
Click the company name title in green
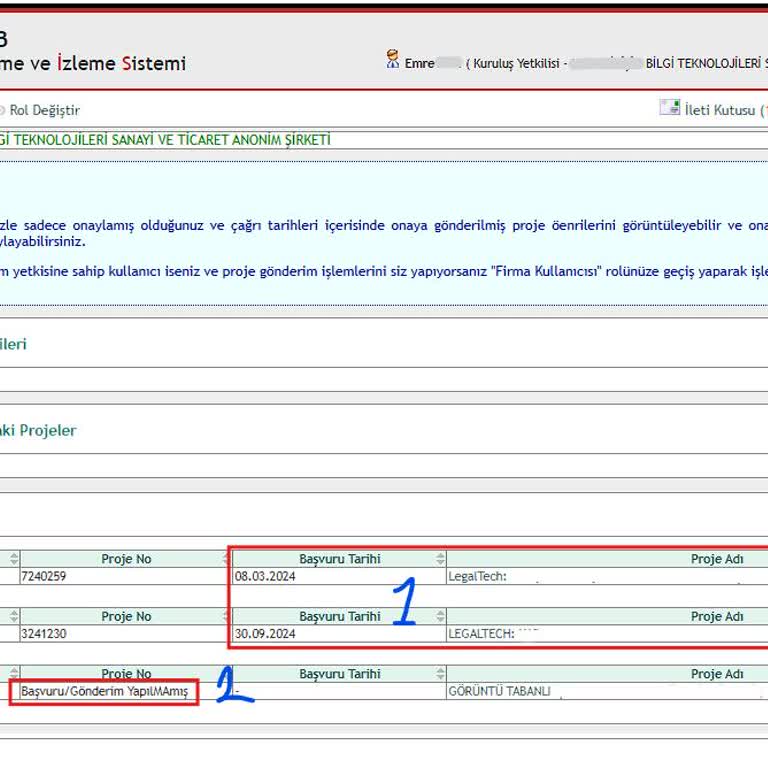click(x=165, y=140)
